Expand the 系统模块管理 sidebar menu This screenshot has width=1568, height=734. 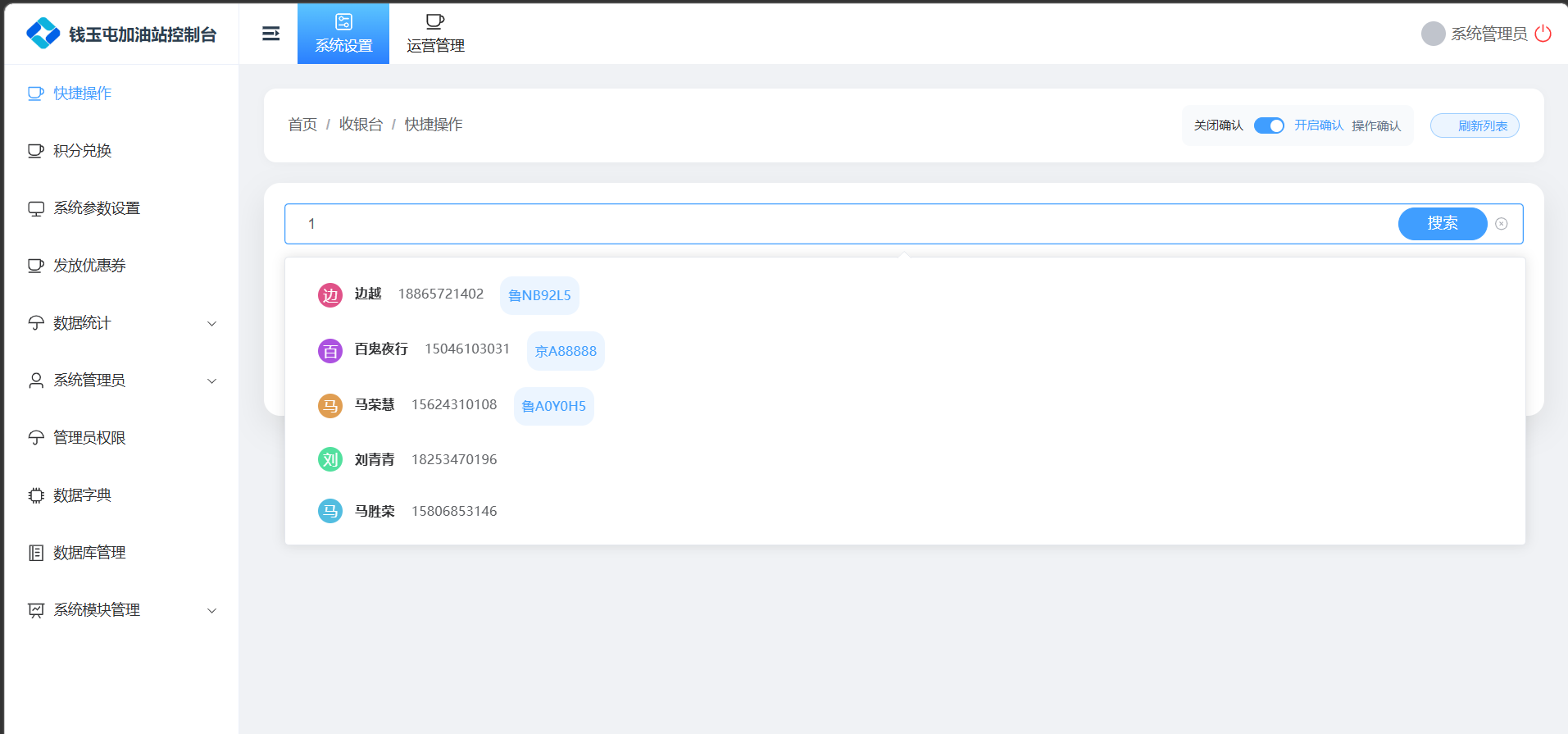pyautogui.click(x=123, y=610)
